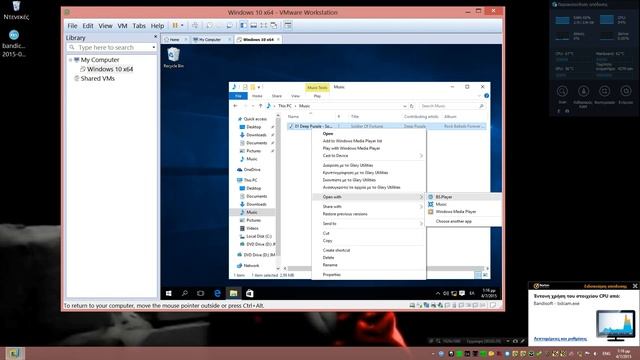Click the VMware suspend/pause toolbar icon
640x360 pixels.
click(x=175, y=25)
